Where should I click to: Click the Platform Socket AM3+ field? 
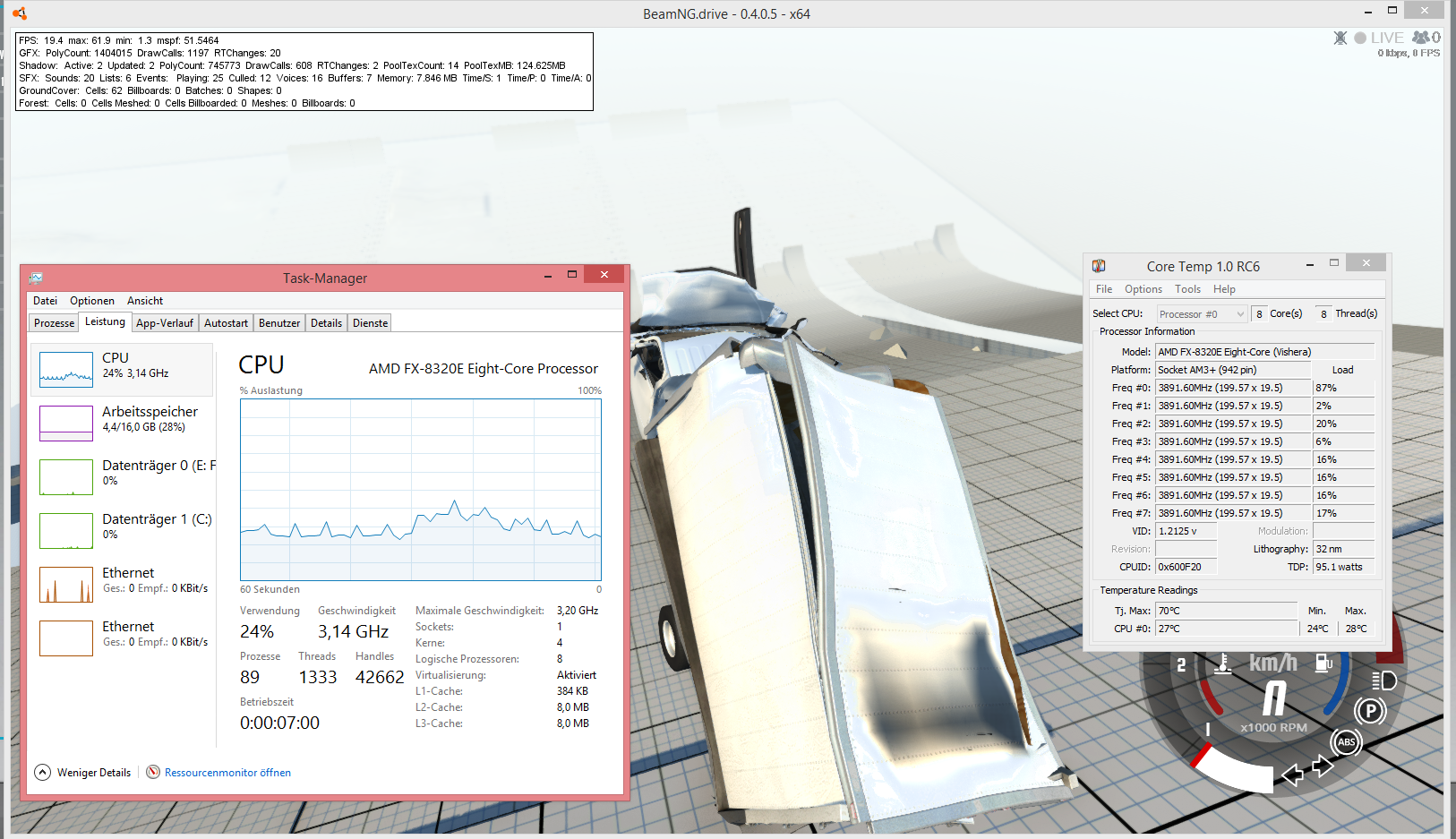click(x=1233, y=370)
